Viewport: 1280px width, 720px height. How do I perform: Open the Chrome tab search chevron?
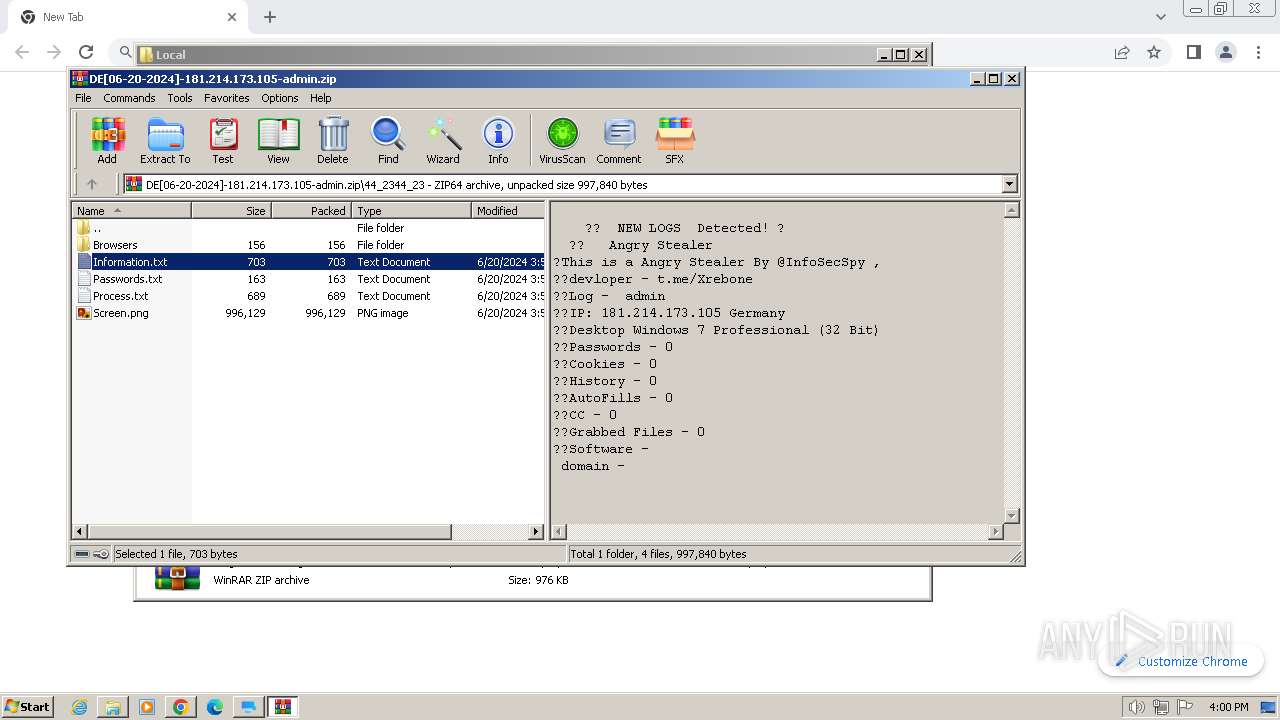[1161, 17]
